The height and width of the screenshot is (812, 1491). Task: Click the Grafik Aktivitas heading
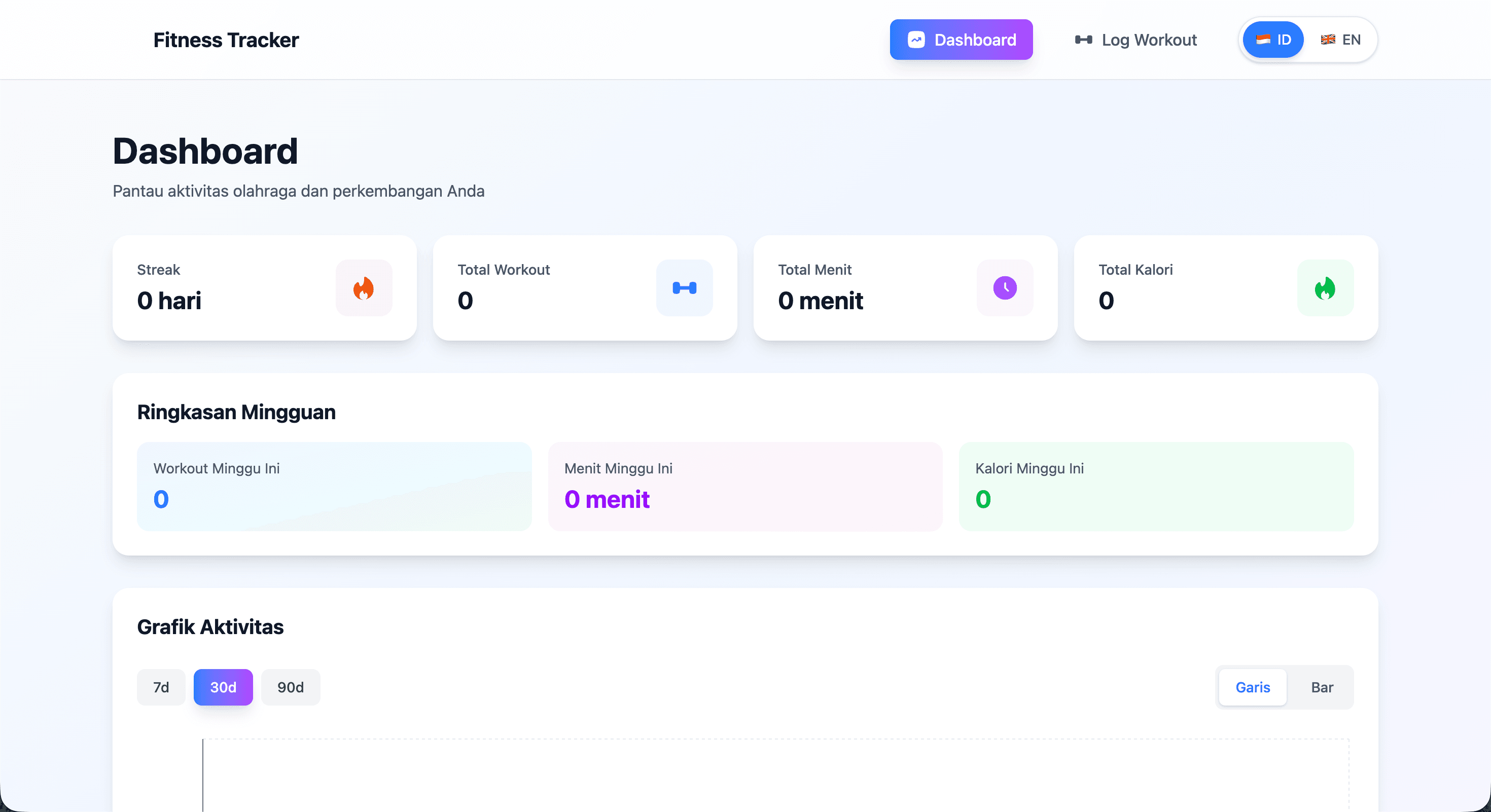(x=210, y=627)
